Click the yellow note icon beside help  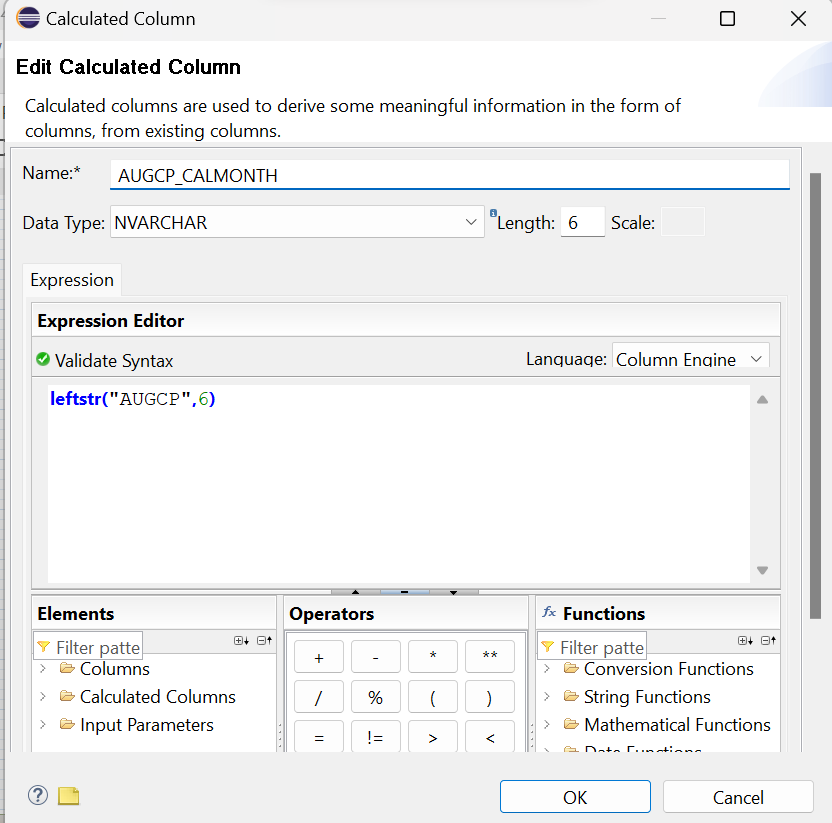click(68, 796)
